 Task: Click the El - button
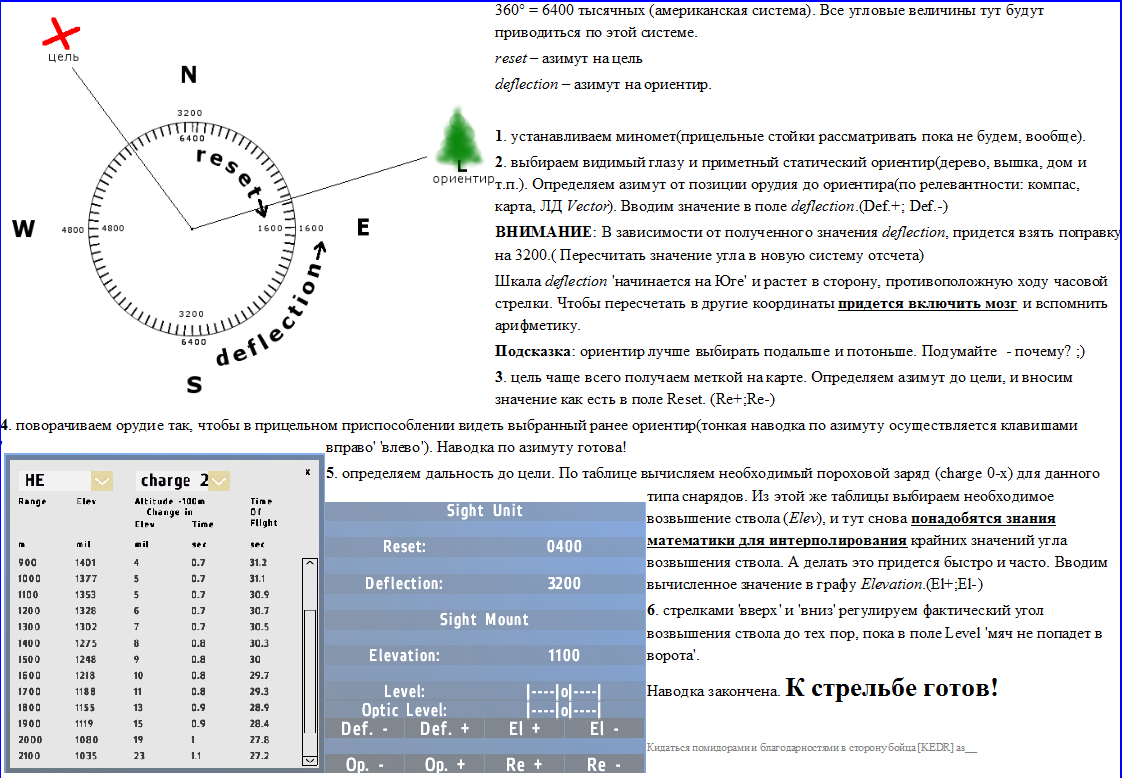tap(605, 729)
